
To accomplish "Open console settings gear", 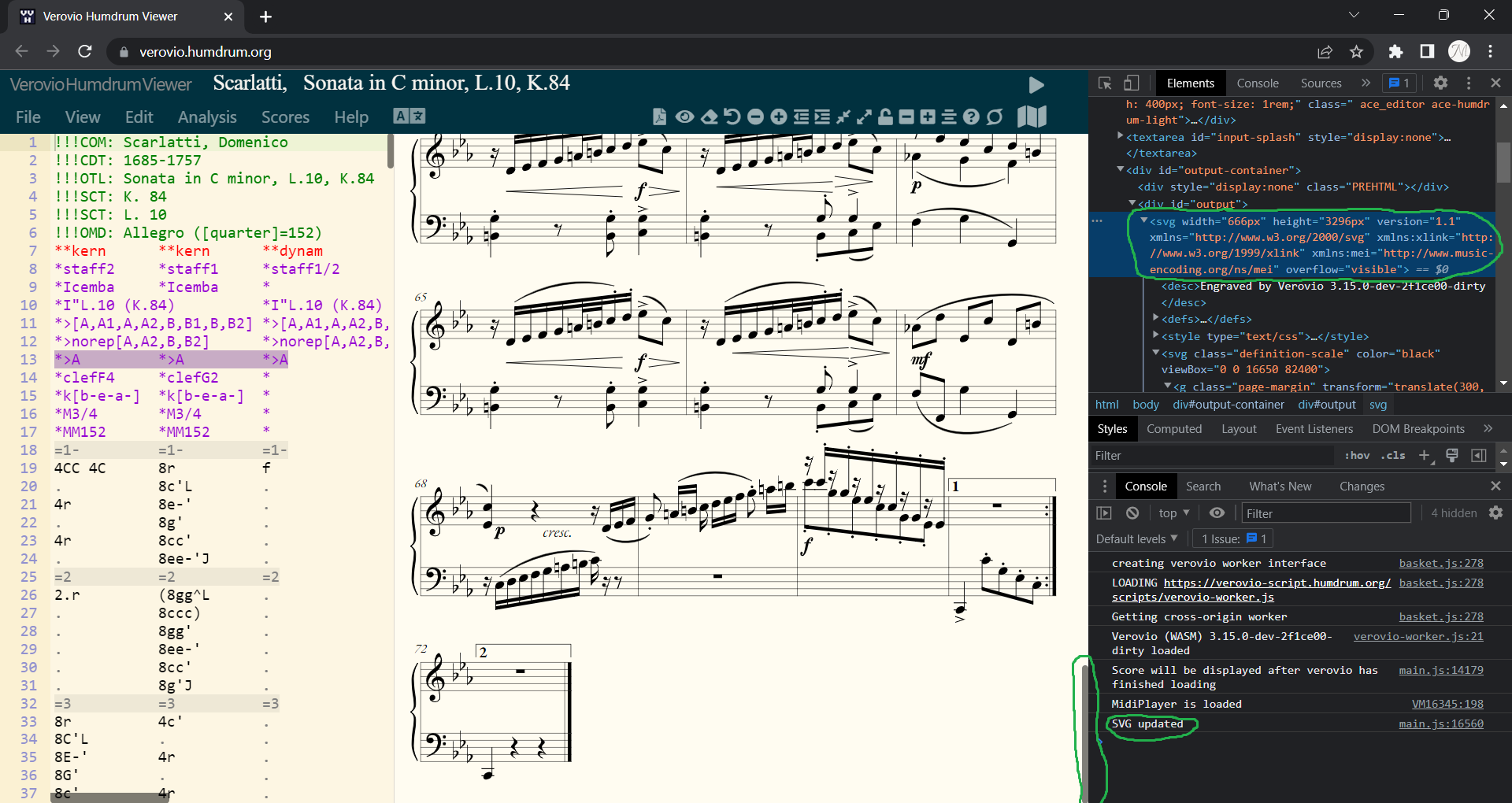I will point(1495,513).
